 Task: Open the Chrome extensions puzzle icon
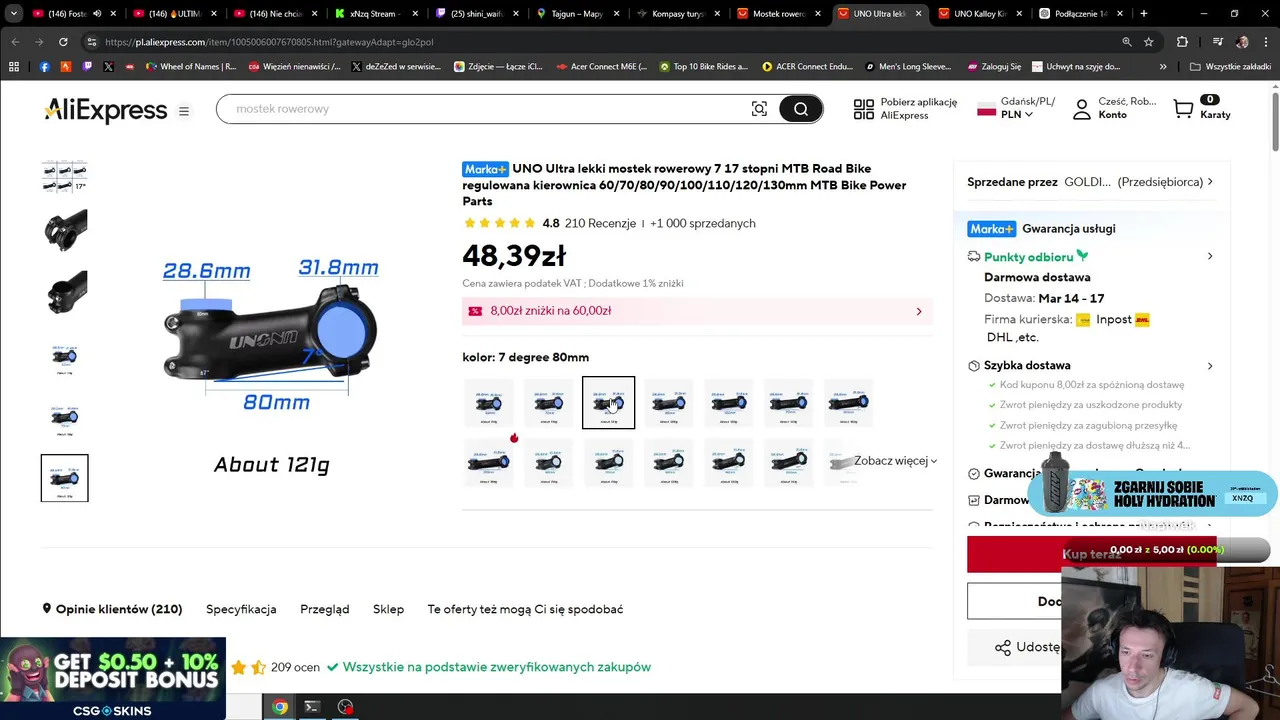(x=1182, y=42)
